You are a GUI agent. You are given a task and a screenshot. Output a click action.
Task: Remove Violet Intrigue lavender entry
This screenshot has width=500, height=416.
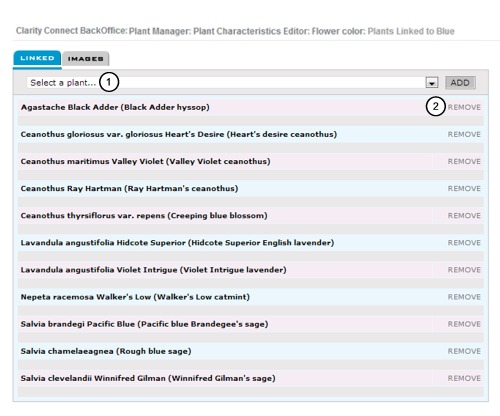(x=464, y=270)
